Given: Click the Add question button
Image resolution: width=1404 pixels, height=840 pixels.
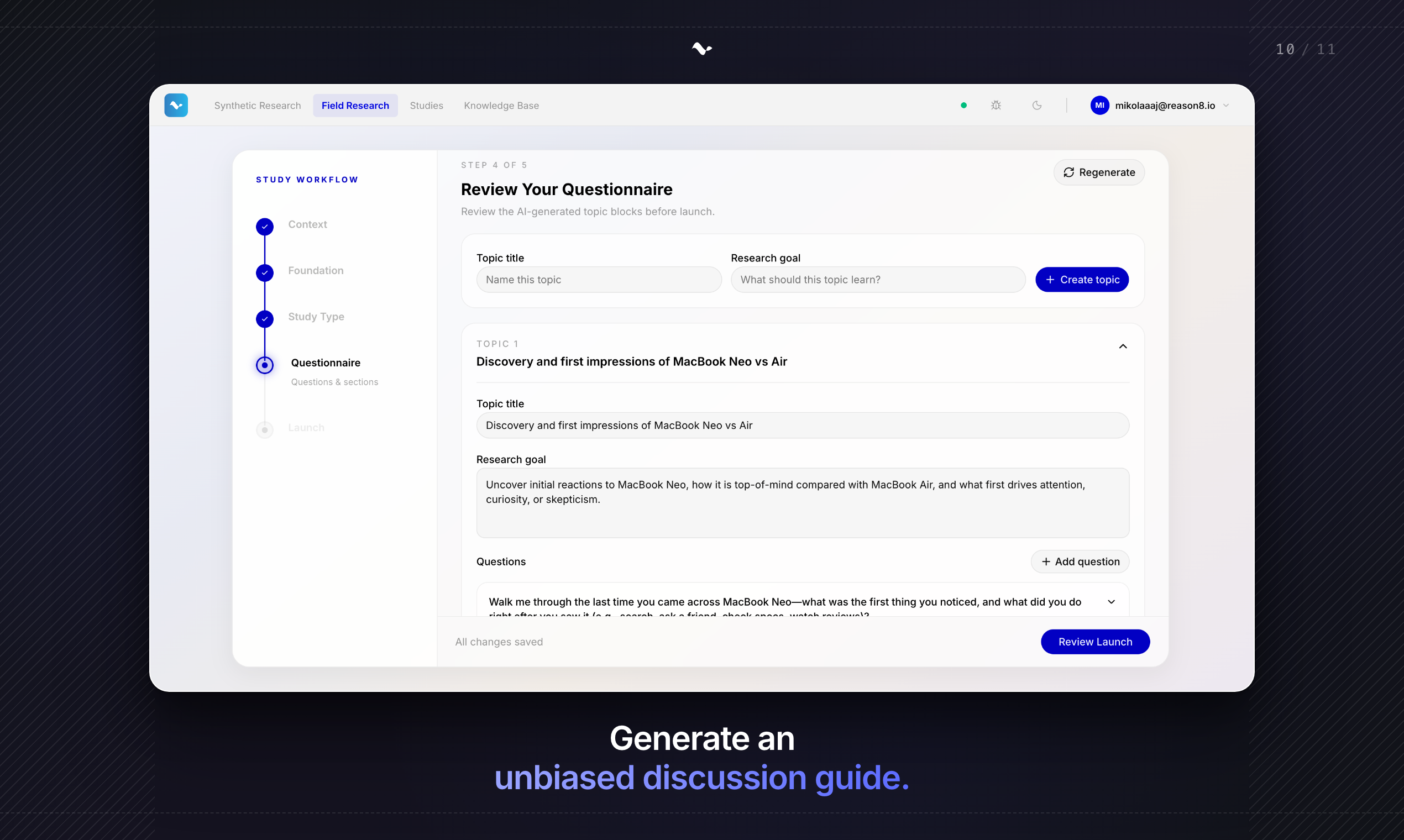Looking at the screenshot, I should pos(1080,561).
